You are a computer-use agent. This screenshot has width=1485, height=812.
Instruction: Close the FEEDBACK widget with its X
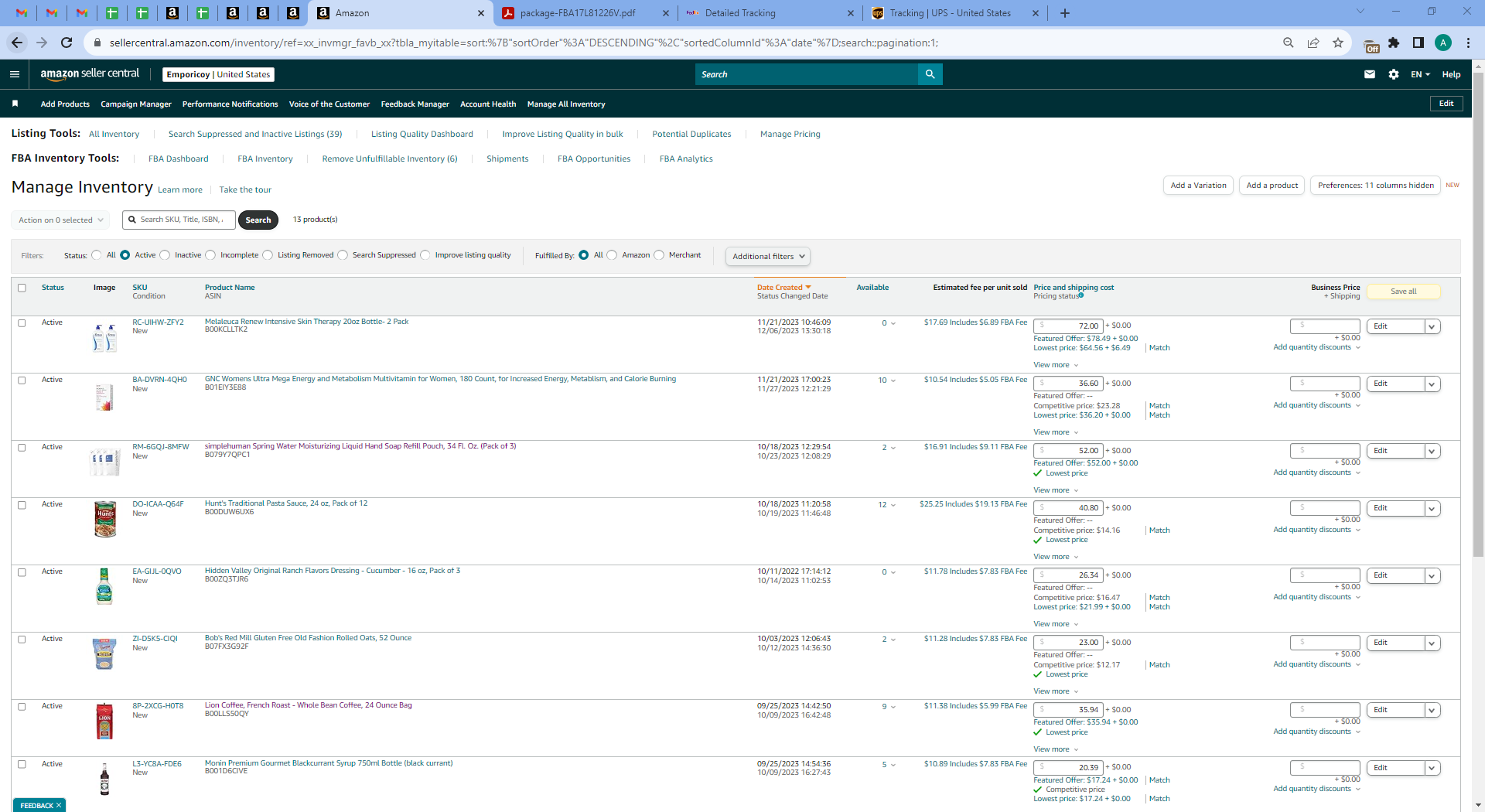point(59,805)
